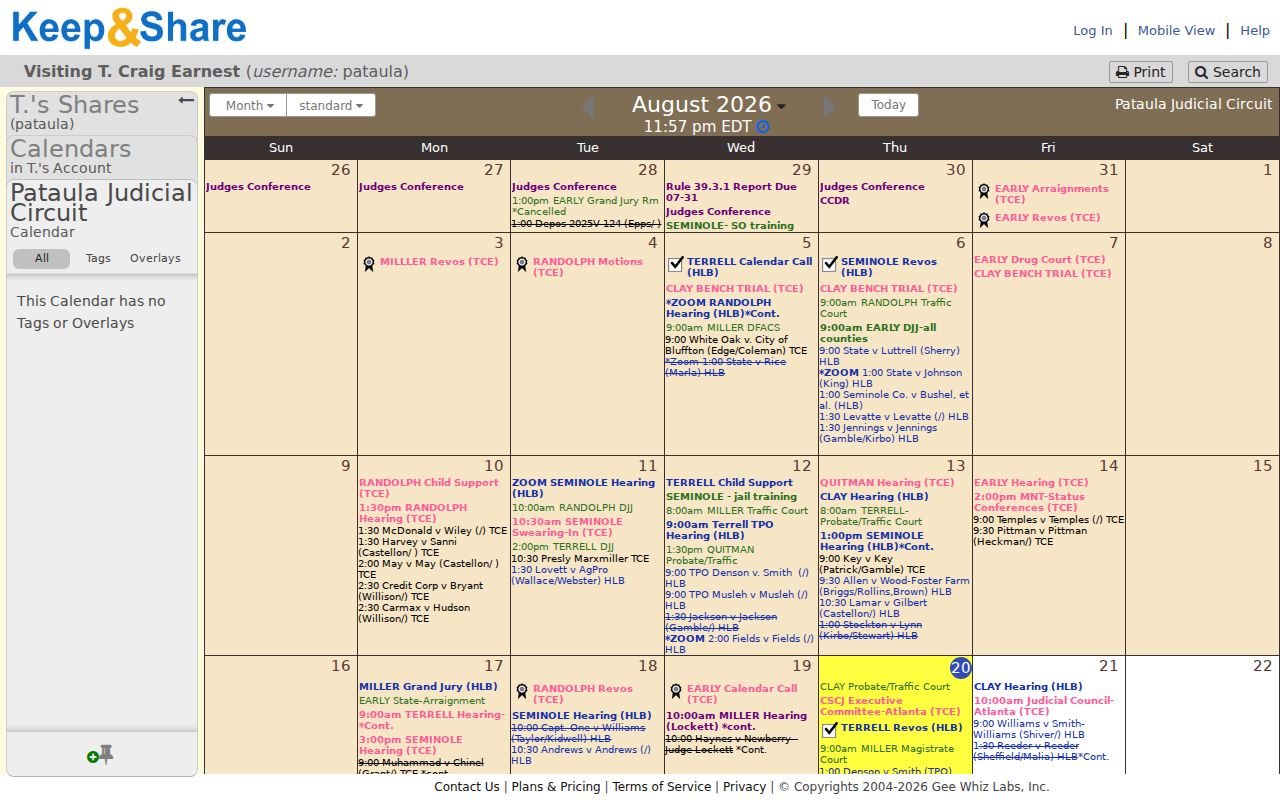1280x800 pixels.
Task: Click the Today button
Action: click(888, 105)
